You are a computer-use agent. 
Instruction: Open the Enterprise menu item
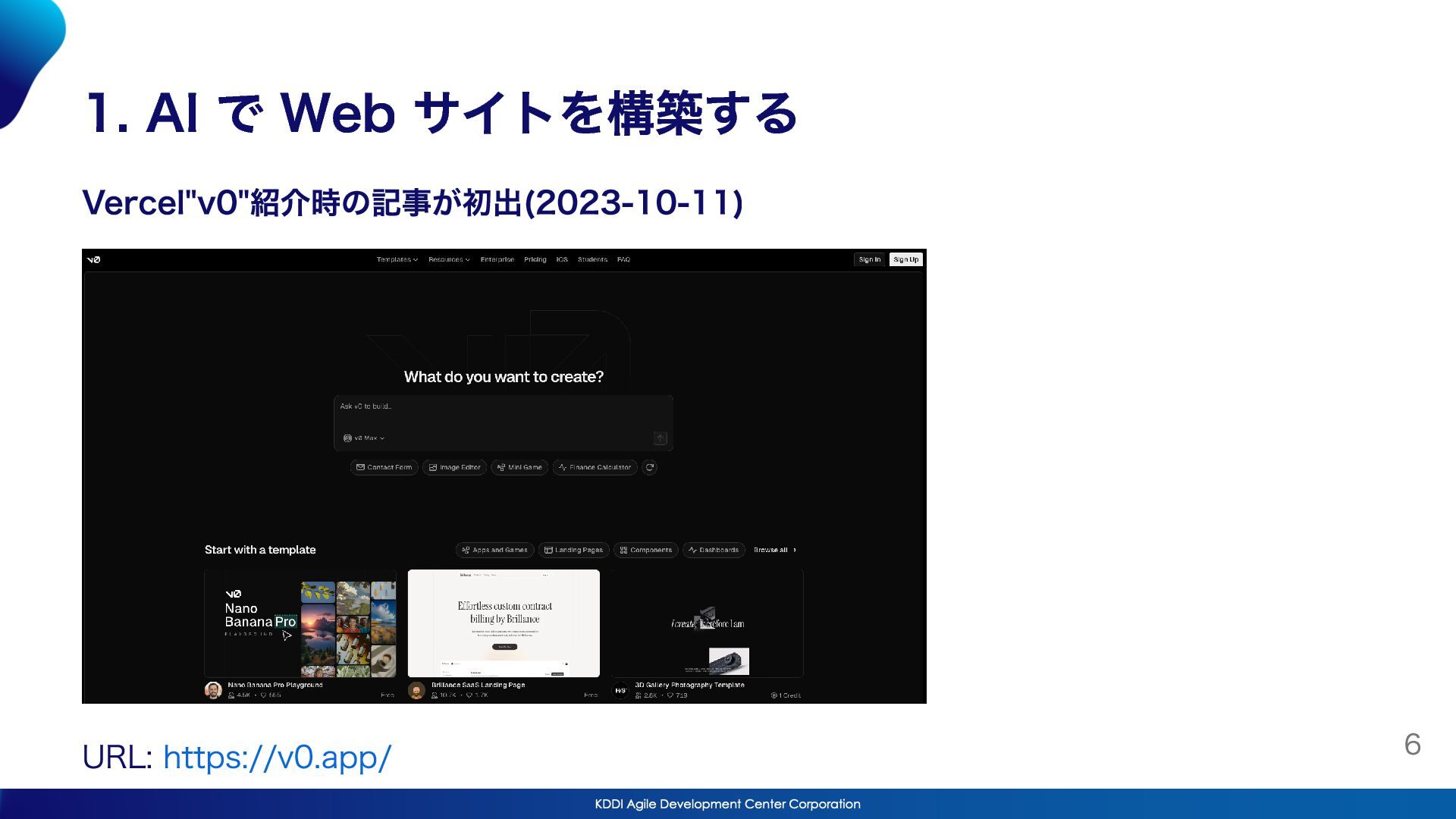497,259
